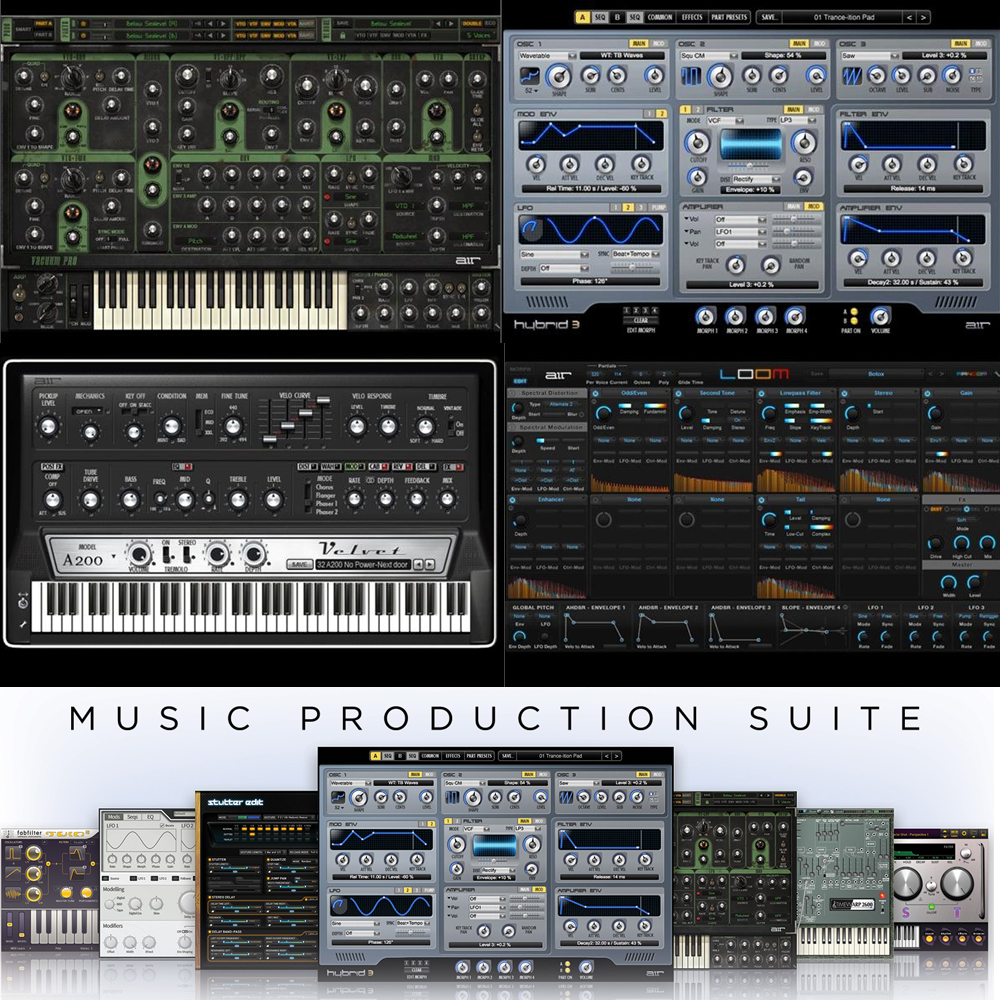The image size is (1000, 1000).
Task: Click the LFO shape display icon in Hybrid 3
Action: (x=530, y=230)
